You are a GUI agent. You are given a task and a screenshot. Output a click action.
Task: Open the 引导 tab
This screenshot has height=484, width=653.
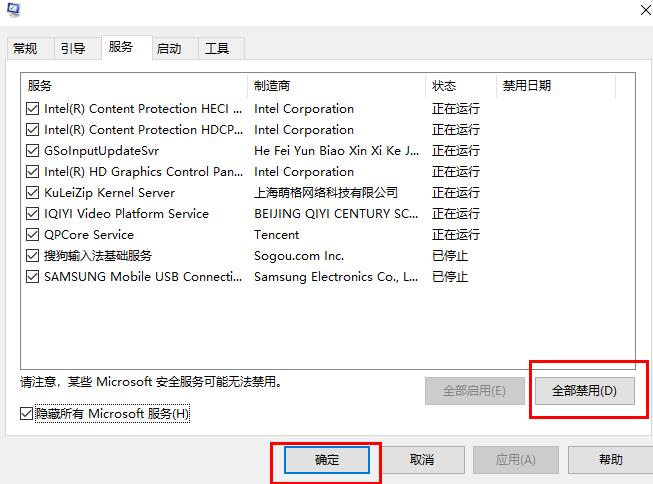(x=72, y=49)
